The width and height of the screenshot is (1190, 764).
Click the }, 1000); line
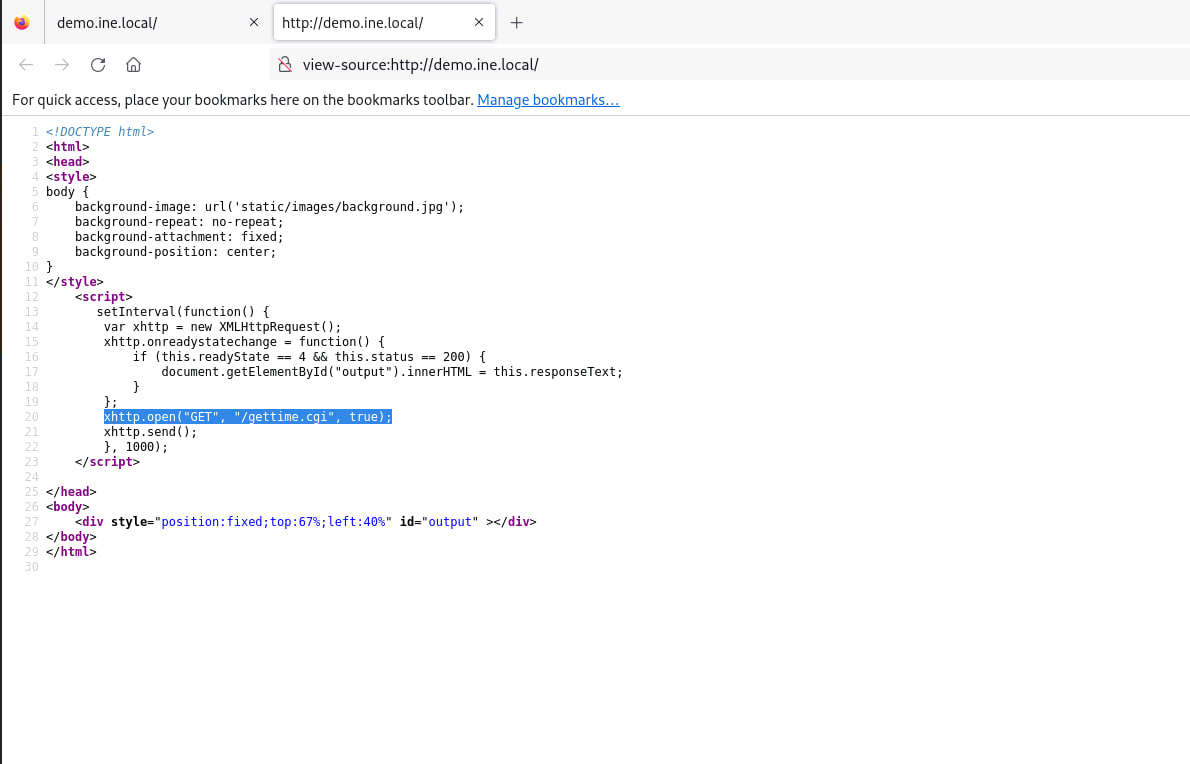coord(136,447)
